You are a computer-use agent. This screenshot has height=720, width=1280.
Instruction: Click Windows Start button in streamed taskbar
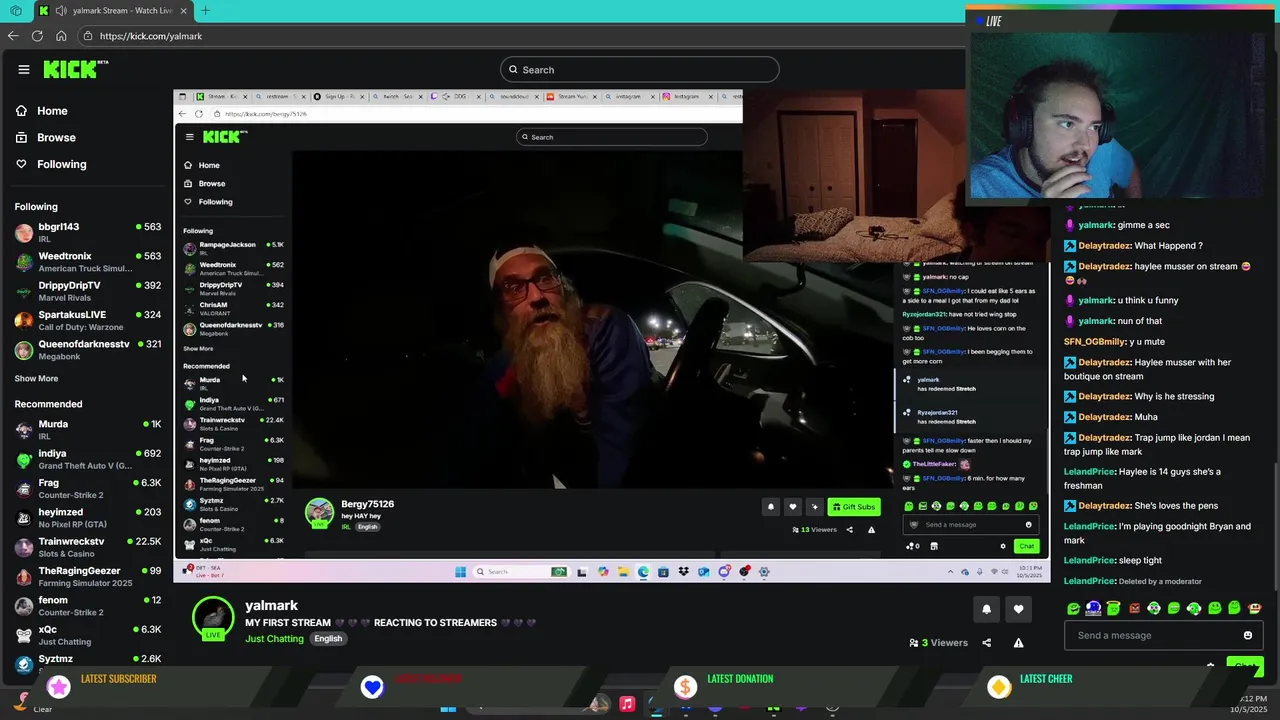tap(460, 572)
